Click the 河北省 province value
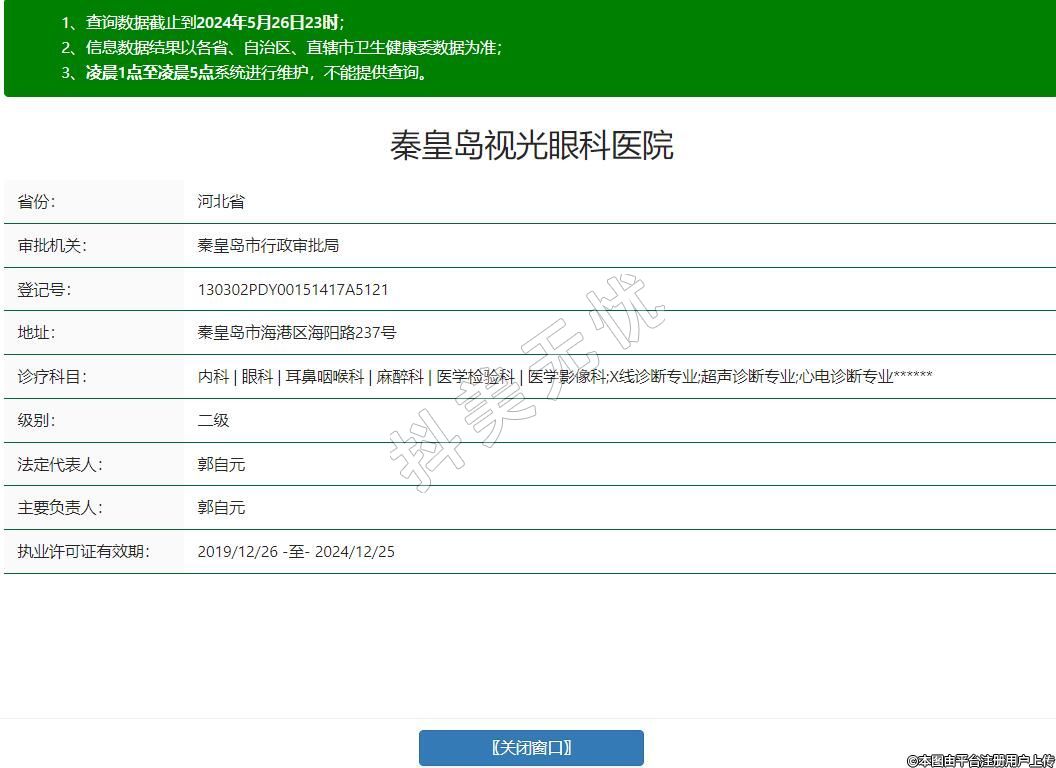Screen dimensions: 1056x768 point(221,202)
